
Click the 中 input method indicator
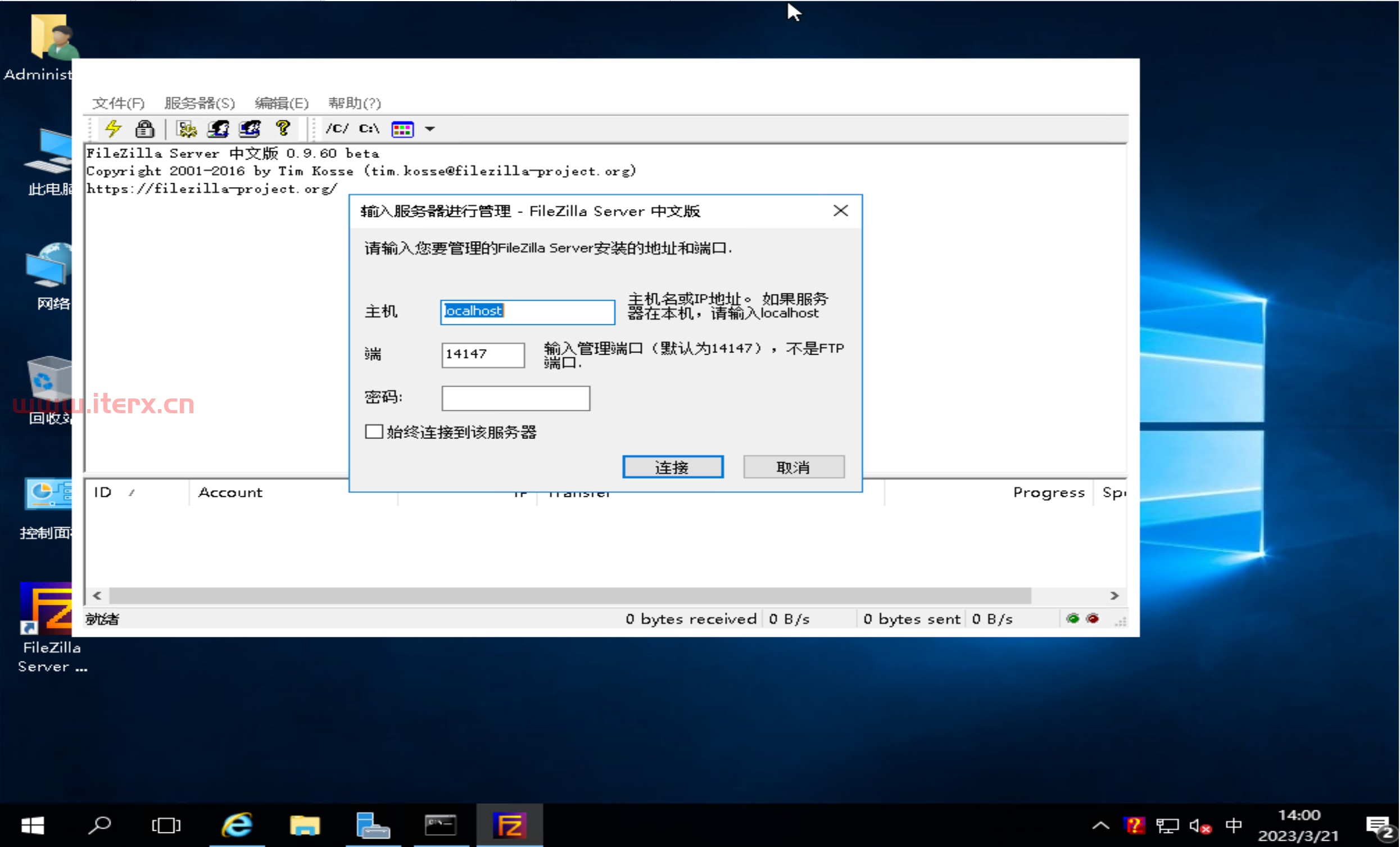(1234, 826)
